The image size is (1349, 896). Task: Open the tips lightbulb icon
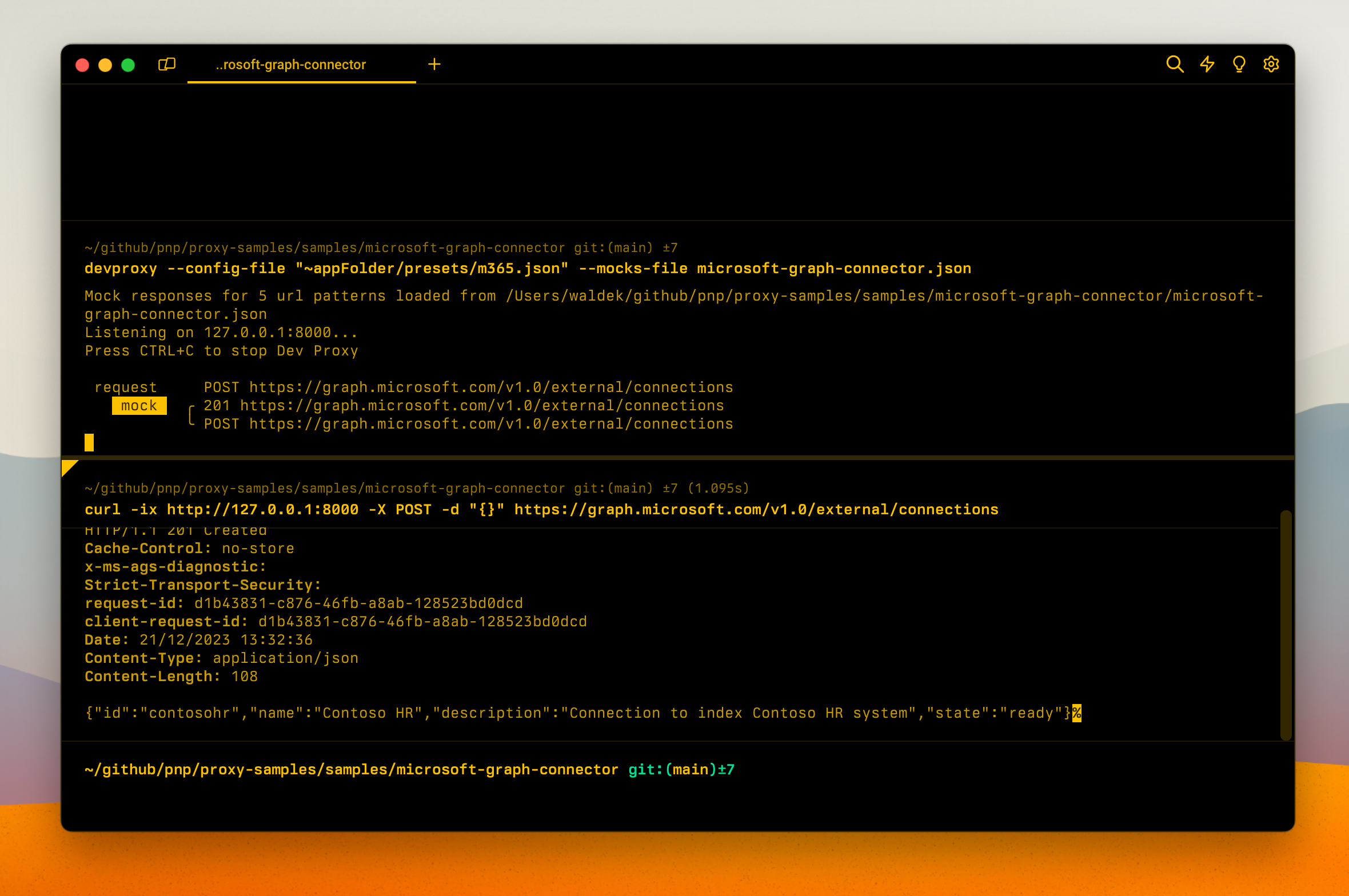pyautogui.click(x=1238, y=65)
